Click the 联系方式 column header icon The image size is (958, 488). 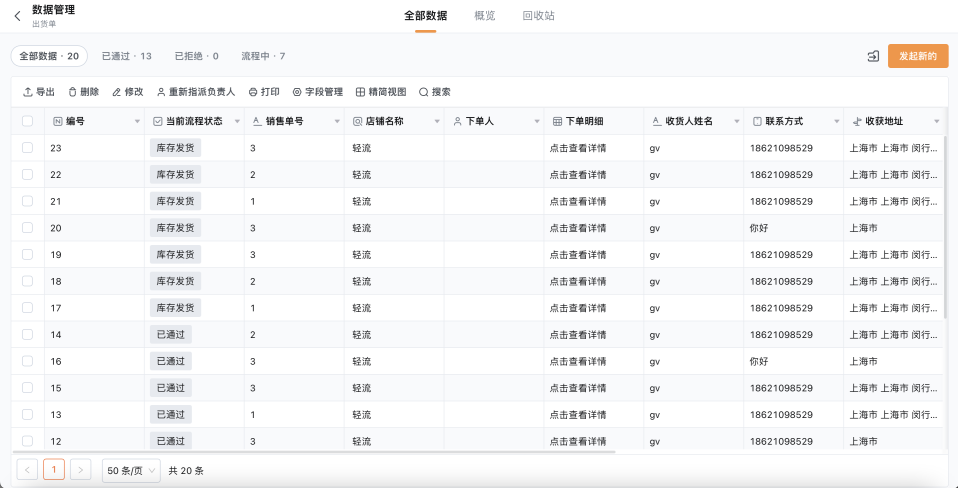(757, 122)
